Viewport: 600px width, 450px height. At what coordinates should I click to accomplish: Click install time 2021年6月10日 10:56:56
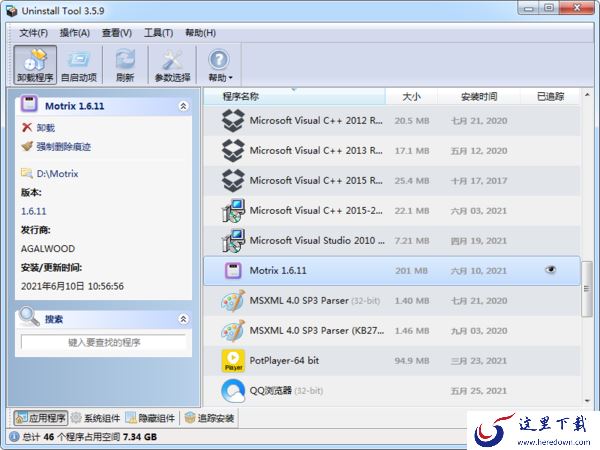72,286
